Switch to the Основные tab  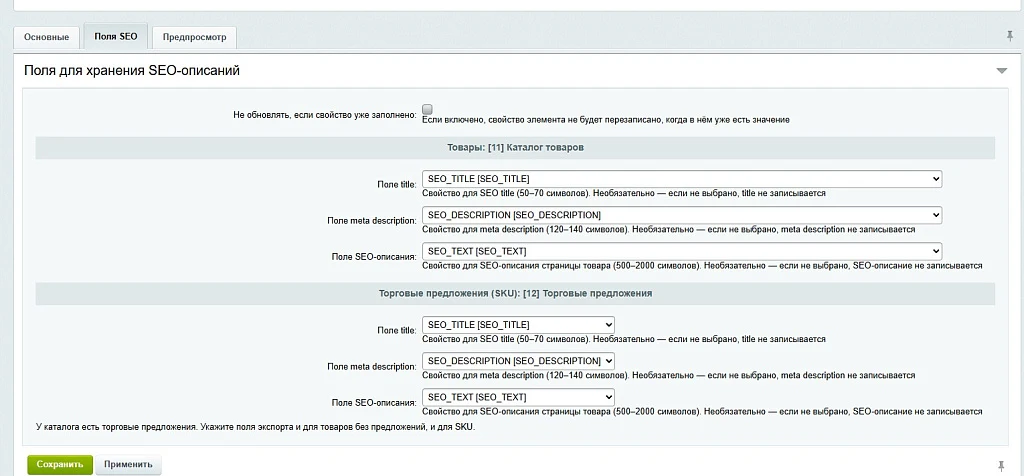coord(46,37)
